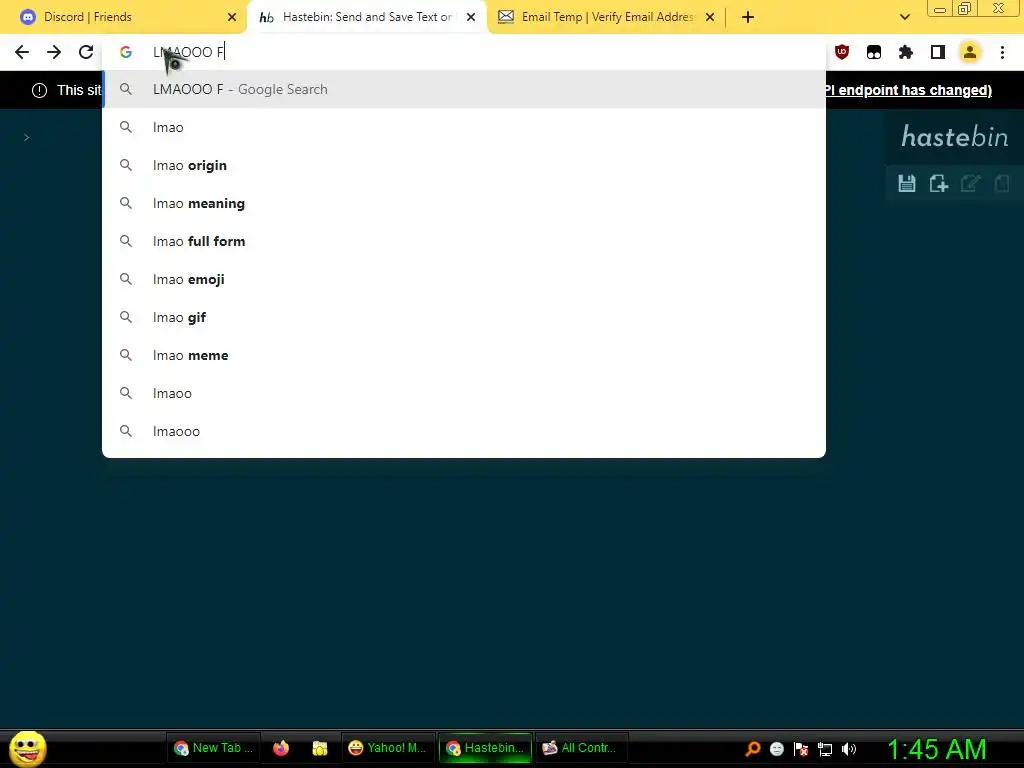1024x768 pixels.
Task: Select the 'lmao meme' suggestion
Action: point(464,355)
